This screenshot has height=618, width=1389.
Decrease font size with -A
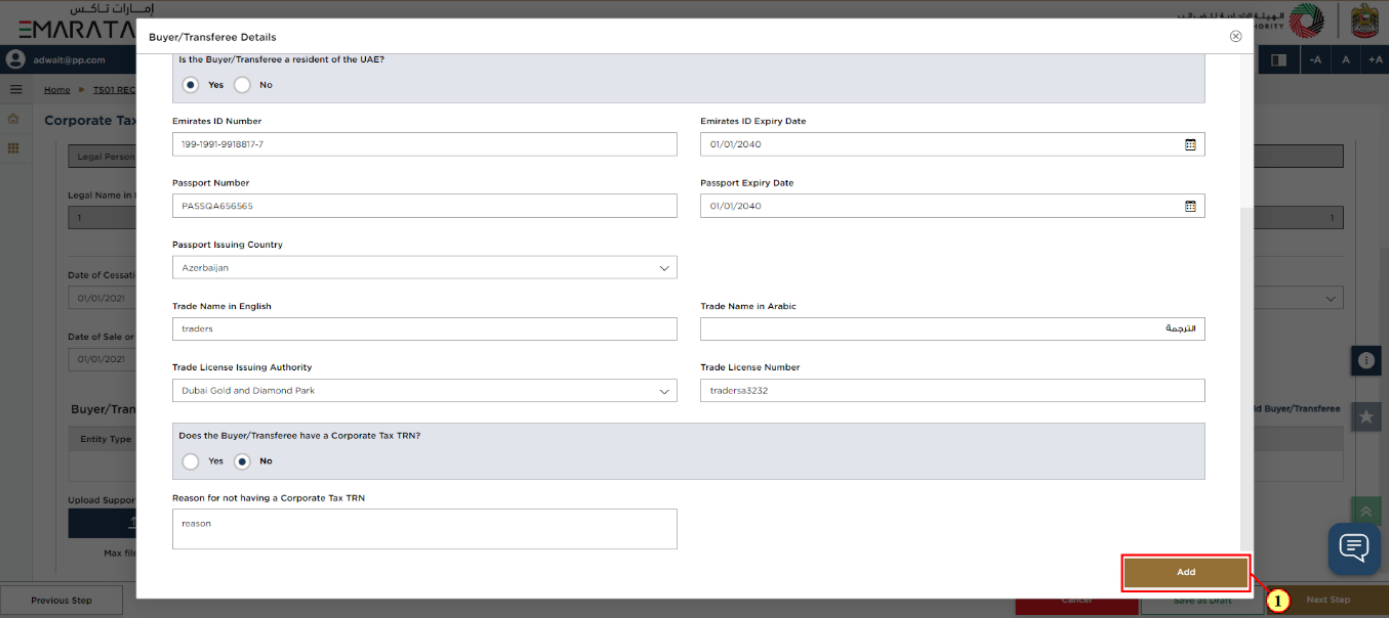tap(1315, 60)
